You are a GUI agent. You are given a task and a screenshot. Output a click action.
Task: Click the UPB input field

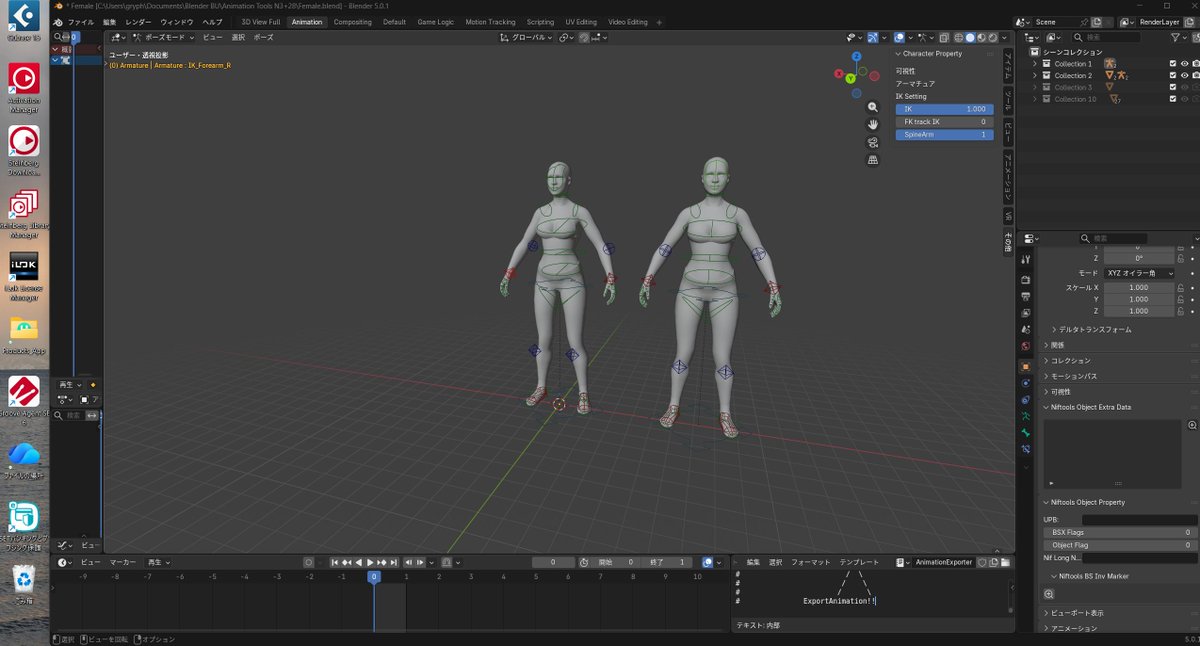pyautogui.click(x=1139, y=520)
